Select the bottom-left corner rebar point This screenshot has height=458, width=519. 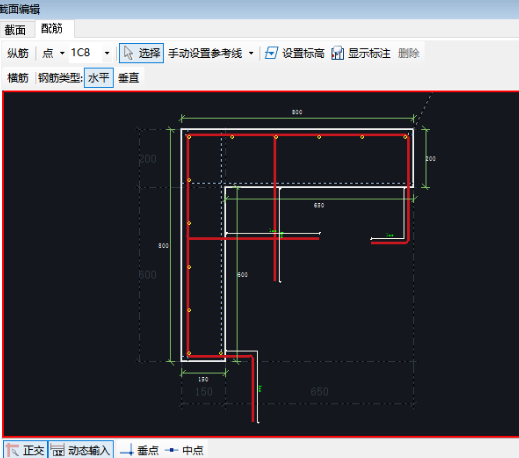click(189, 353)
